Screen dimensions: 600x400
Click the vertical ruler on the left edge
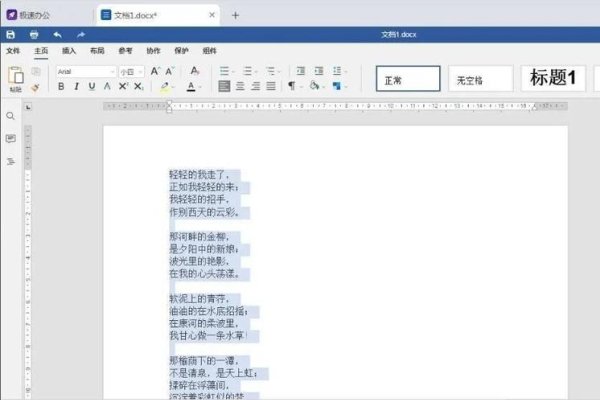(28, 262)
